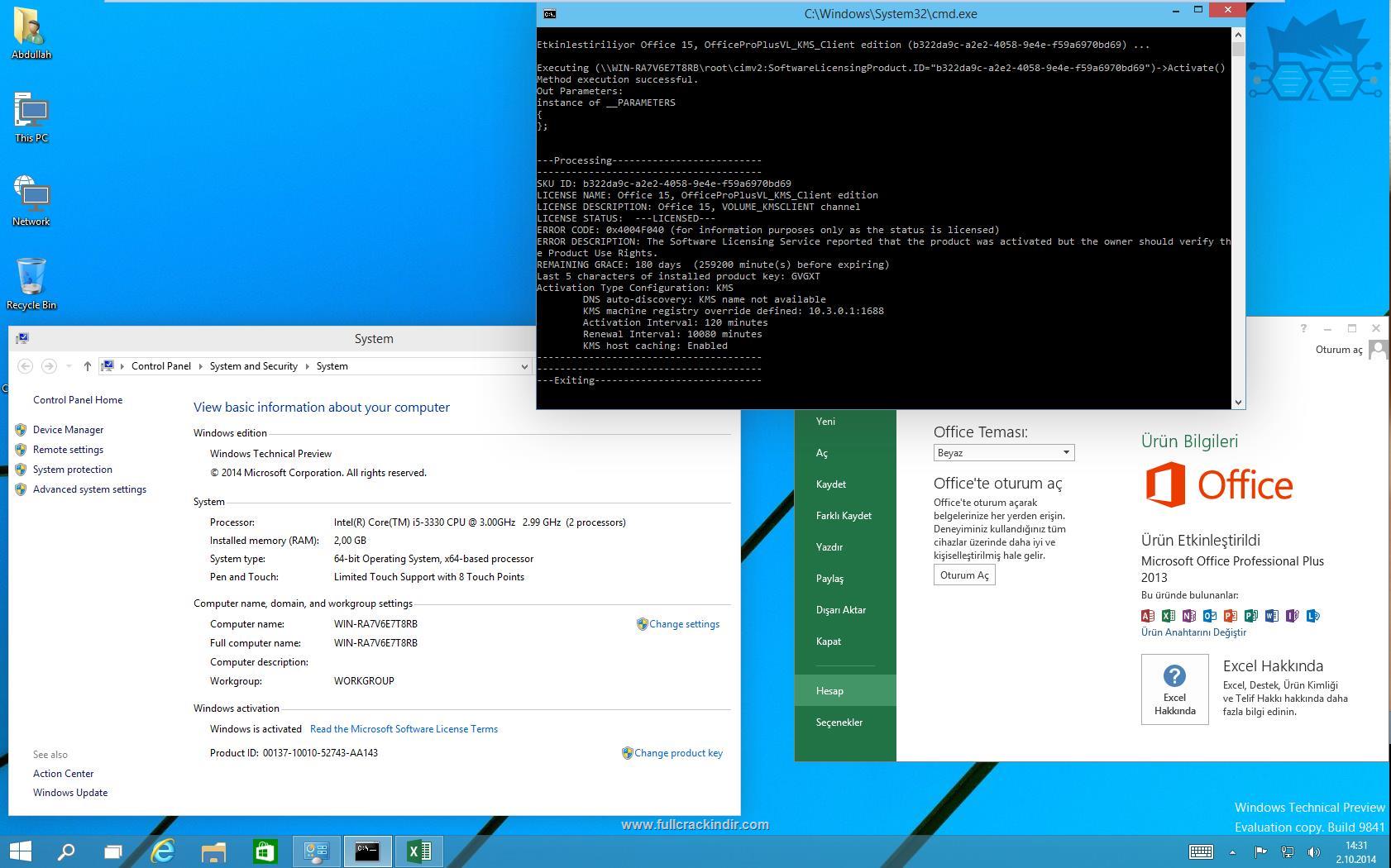
Task: Expand the Office Teması dropdown
Action: [x=1066, y=452]
